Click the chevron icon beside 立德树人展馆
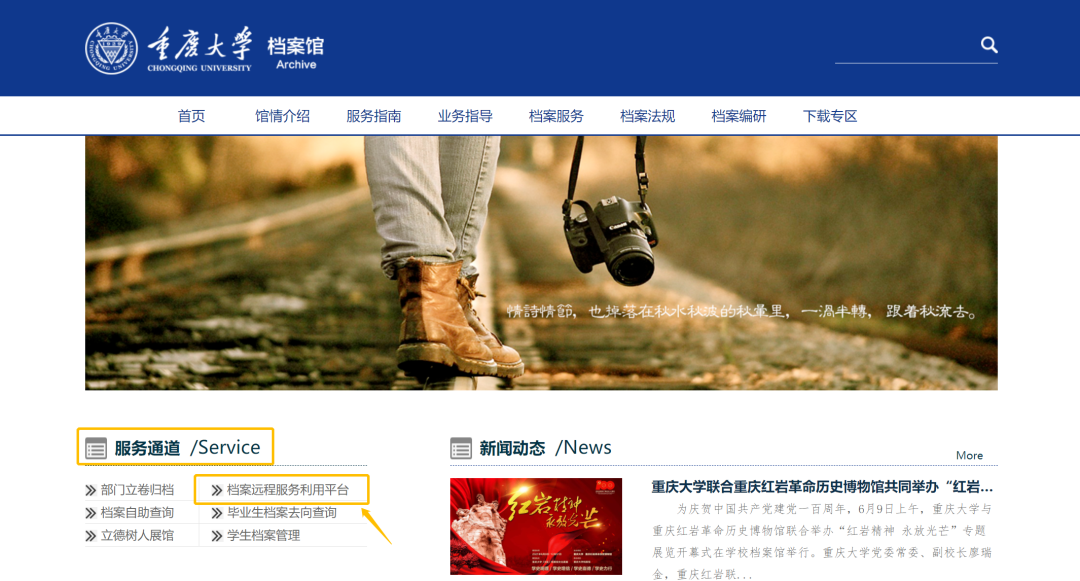 [x=90, y=536]
